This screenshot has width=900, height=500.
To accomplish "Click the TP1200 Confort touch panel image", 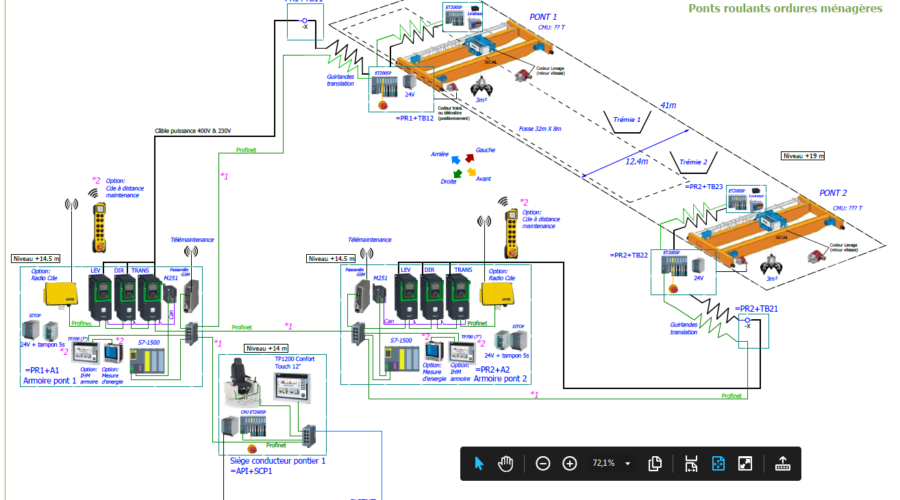I will [x=292, y=387].
